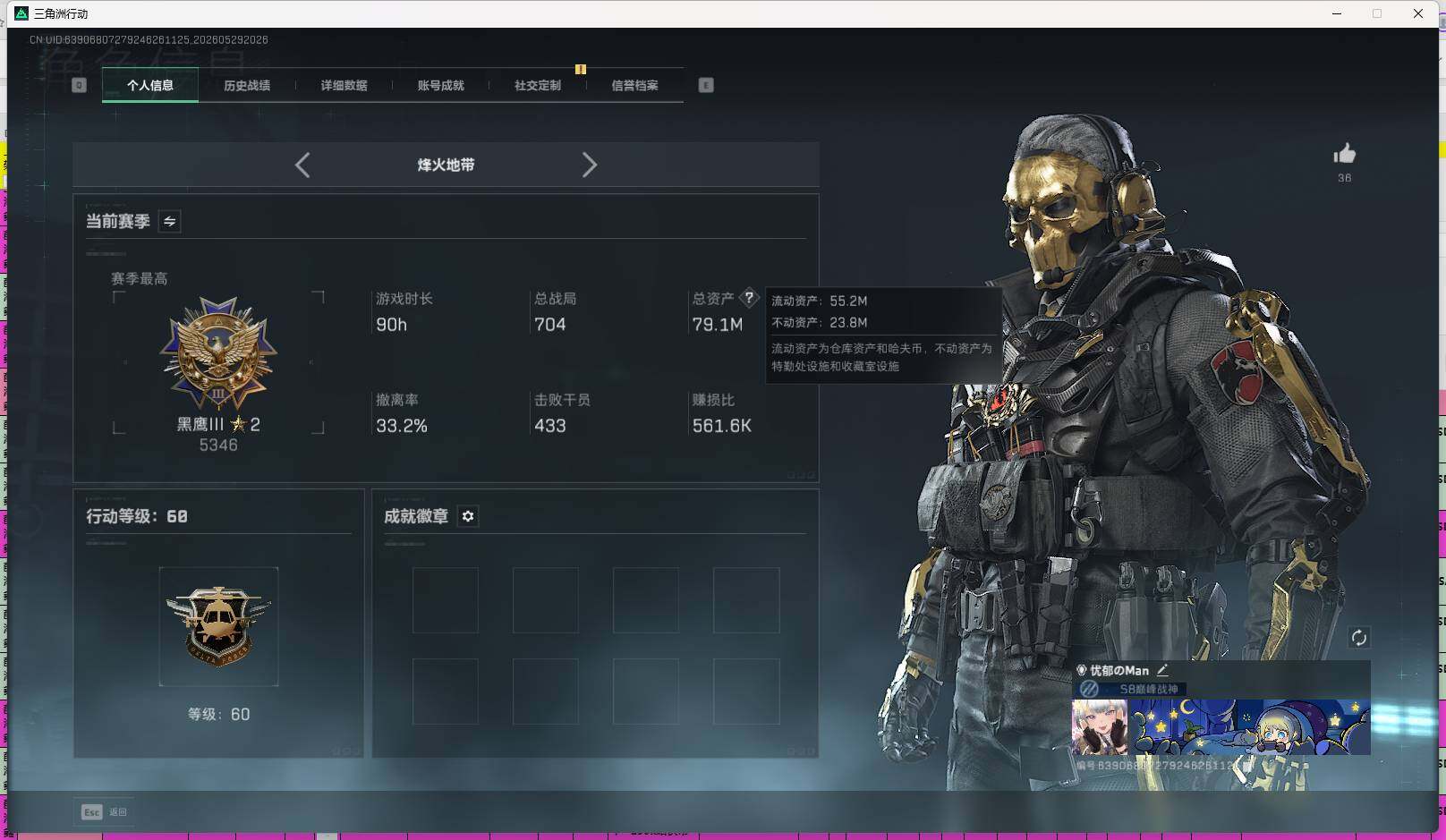Screen dimensions: 1446x840
Task: Click the Esc 返回 button
Action: pos(105,811)
